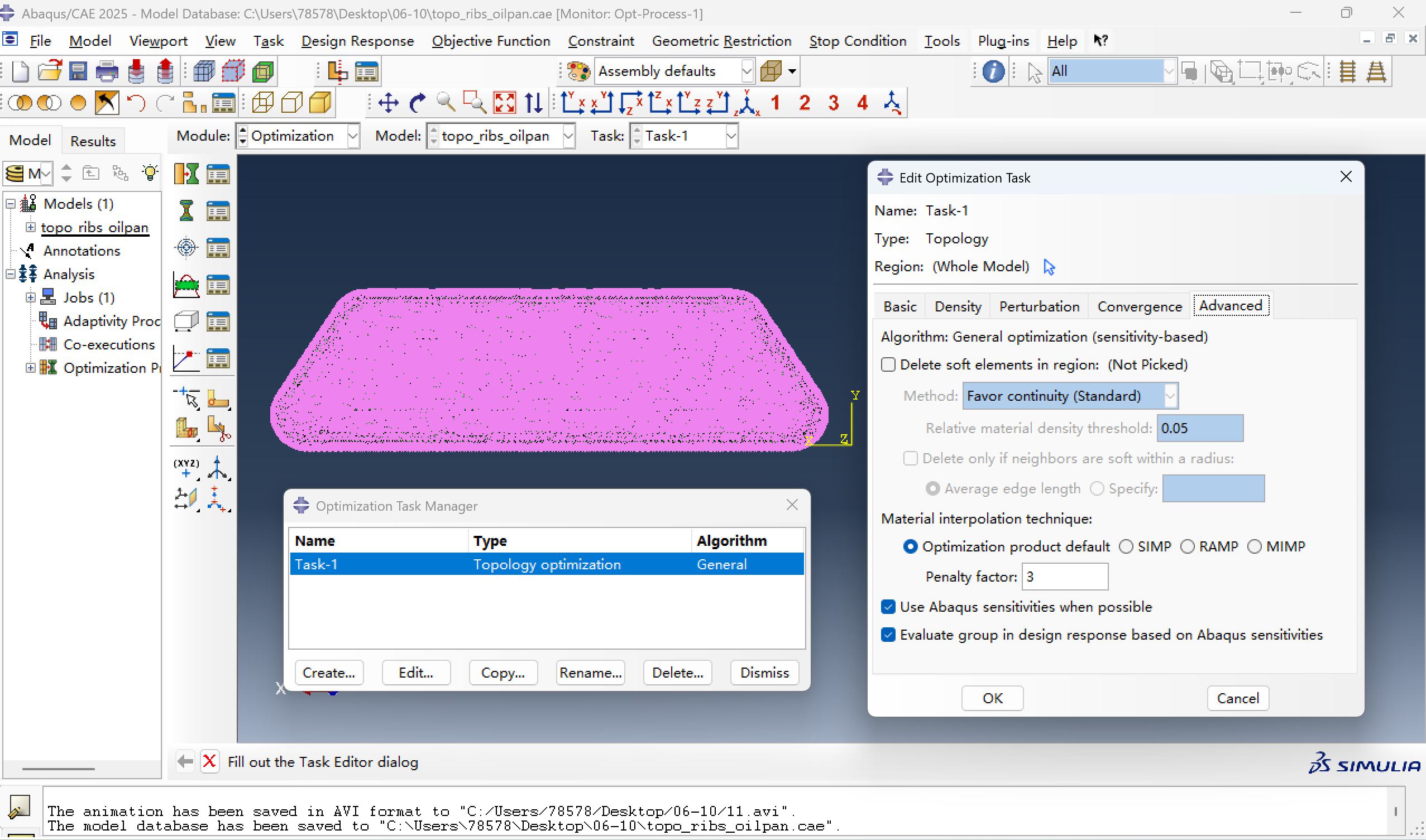Click Cancel in Edit Optimization Task
1426x840 pixels.
(x=1237, y=698)
